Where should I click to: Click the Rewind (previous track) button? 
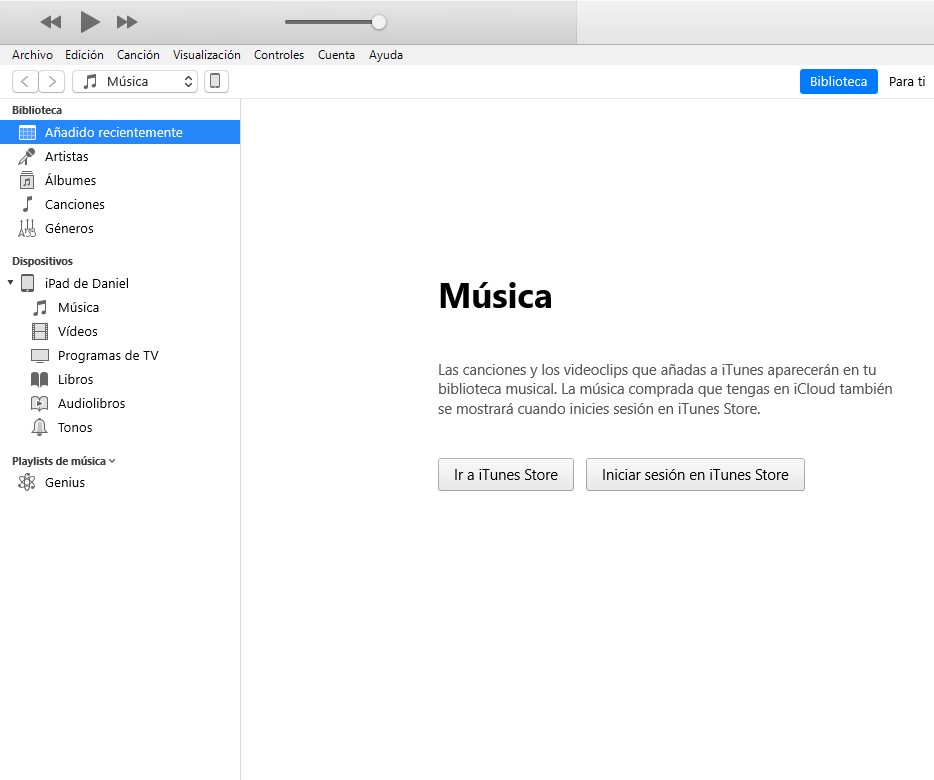coord(51,22)
